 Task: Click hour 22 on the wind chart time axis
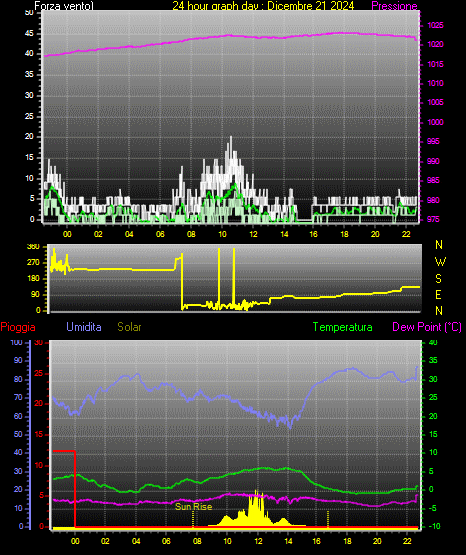pos(406,234)
